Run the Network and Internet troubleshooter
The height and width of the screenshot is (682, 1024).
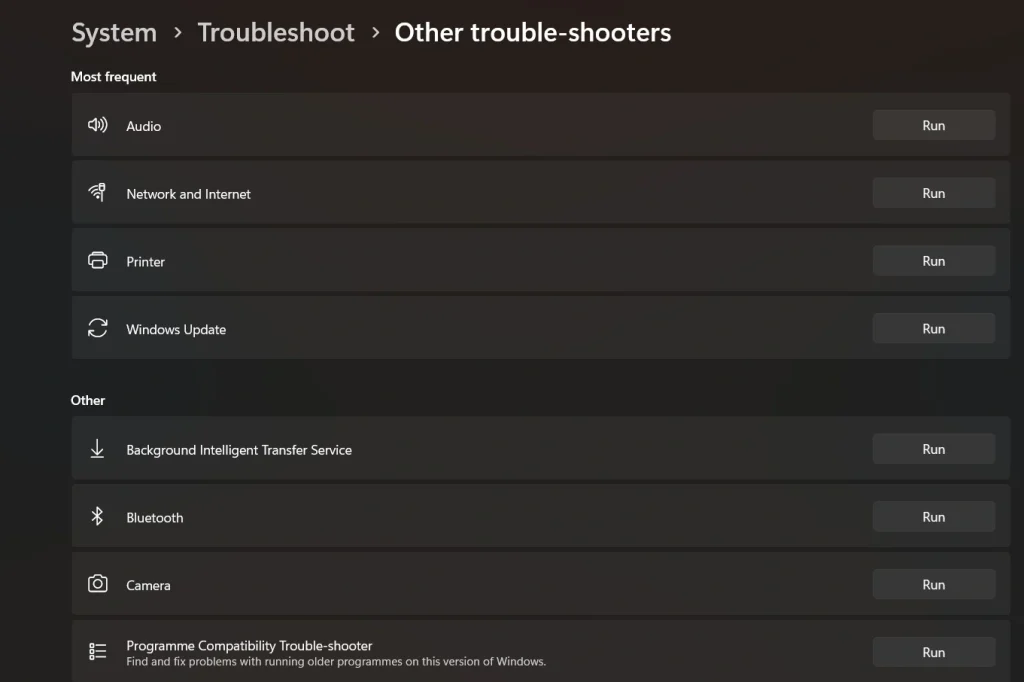[933, 192]
